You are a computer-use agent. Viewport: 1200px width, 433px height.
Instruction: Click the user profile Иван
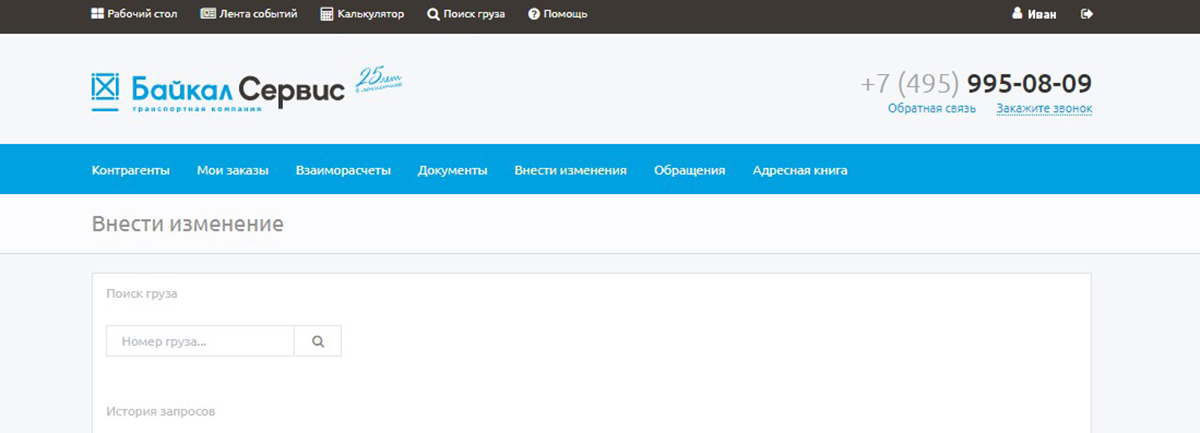tap(1033, 14)
